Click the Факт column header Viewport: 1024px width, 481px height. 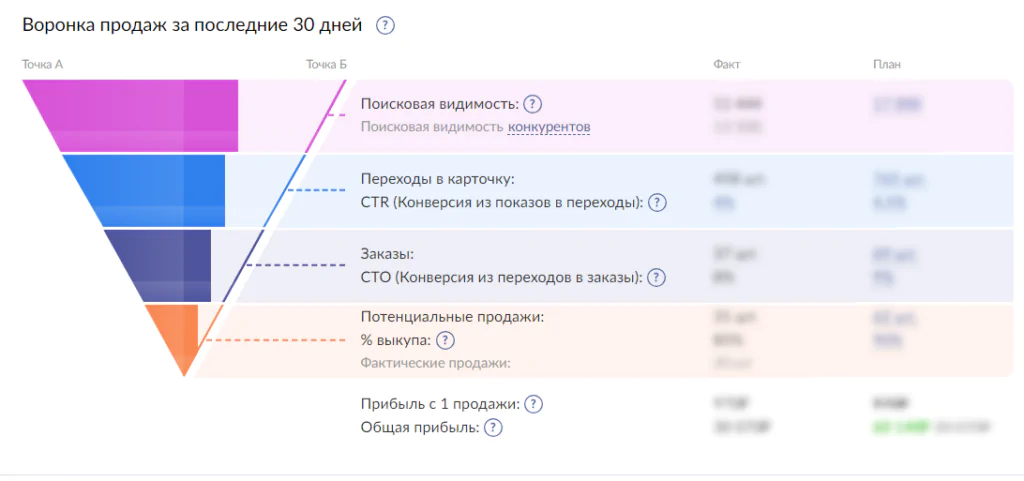tap(727, 65)
